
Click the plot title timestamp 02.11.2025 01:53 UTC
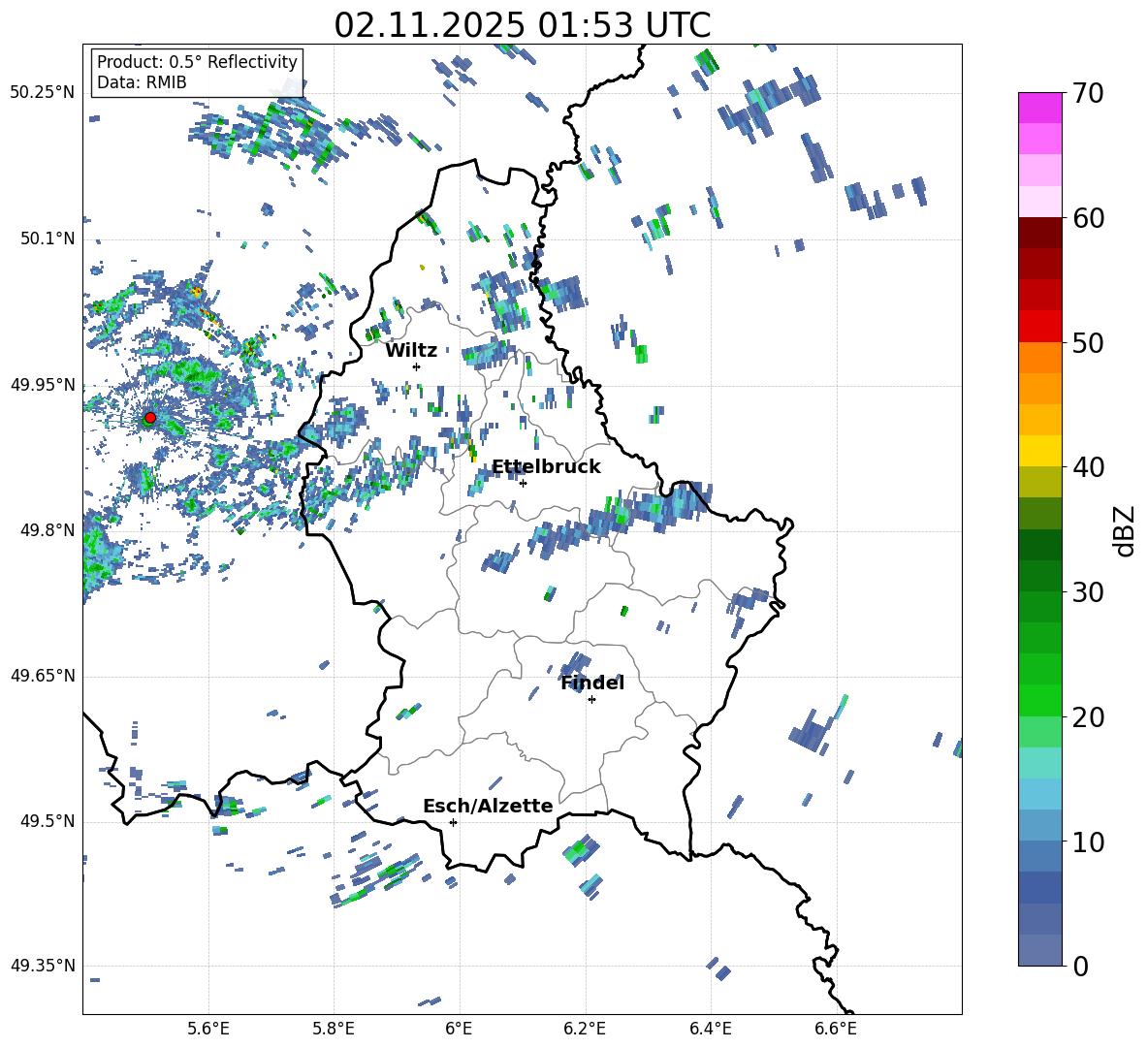tap(522, 25)
